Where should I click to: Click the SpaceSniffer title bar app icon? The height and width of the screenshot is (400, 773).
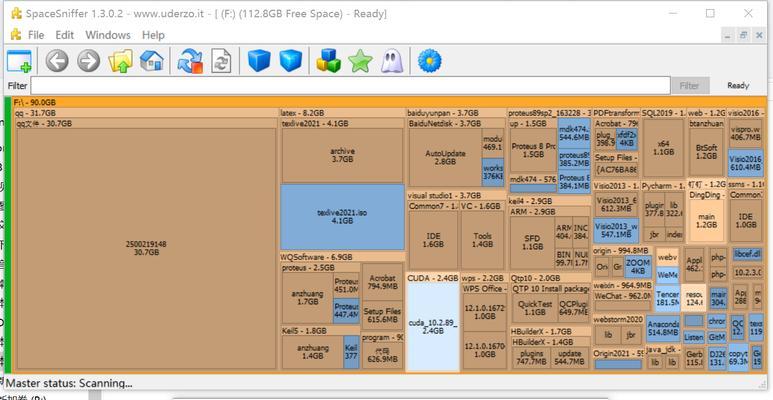pyautogui.click(x=16, y=13)
